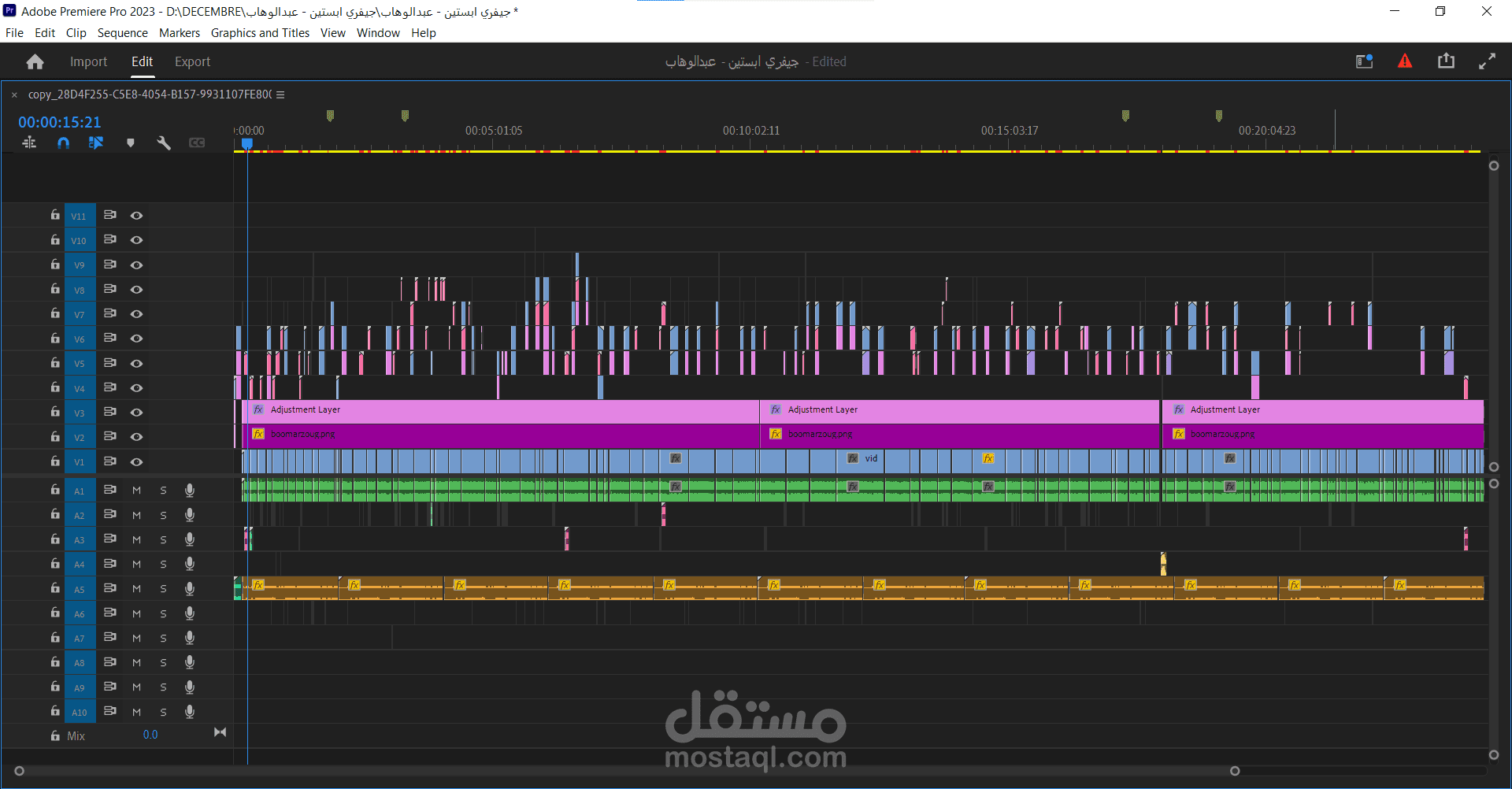Toggle sync lock on track A1

(x=110, y=490)
